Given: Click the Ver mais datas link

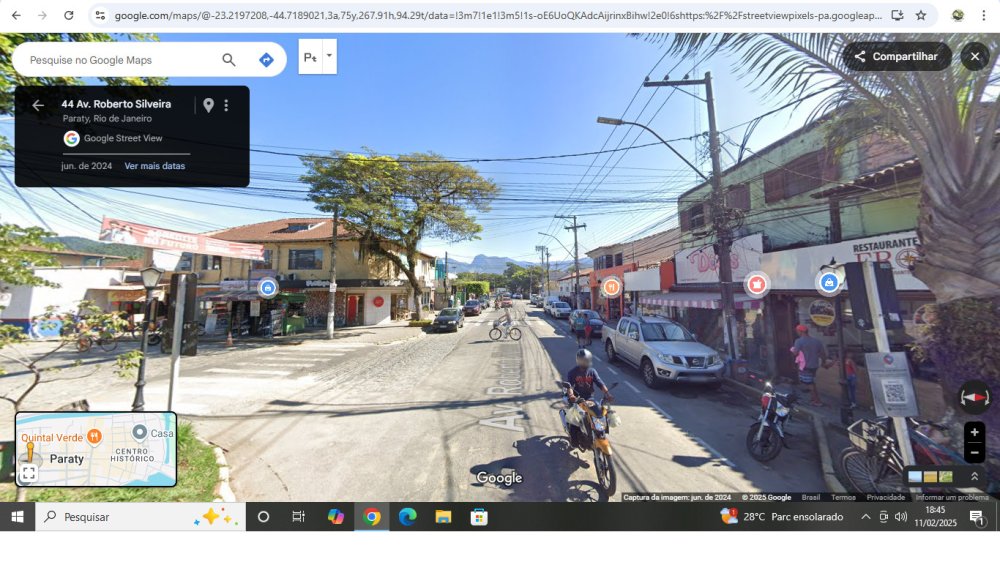Looking at the screenshot, I should click(x=154, y=166).
